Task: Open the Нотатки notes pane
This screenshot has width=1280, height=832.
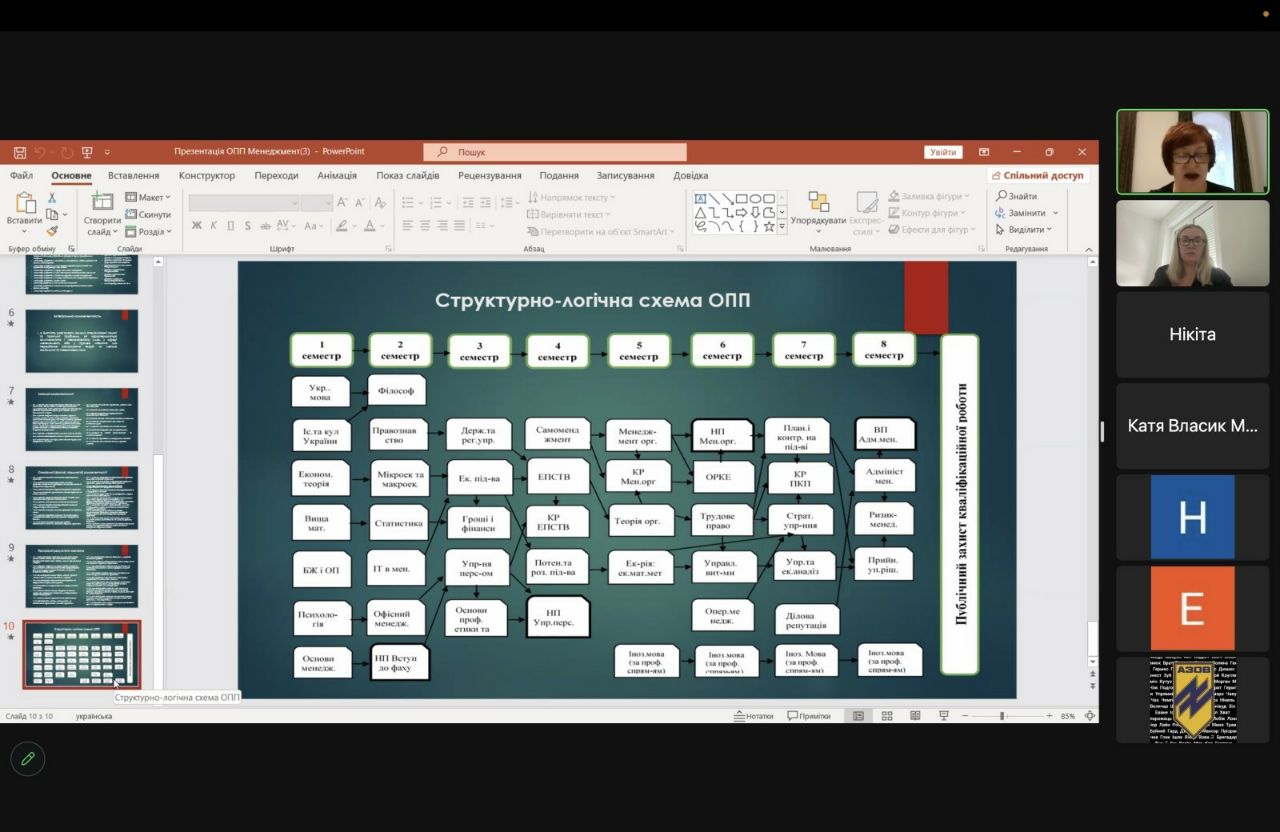Action: click(754, 716)
